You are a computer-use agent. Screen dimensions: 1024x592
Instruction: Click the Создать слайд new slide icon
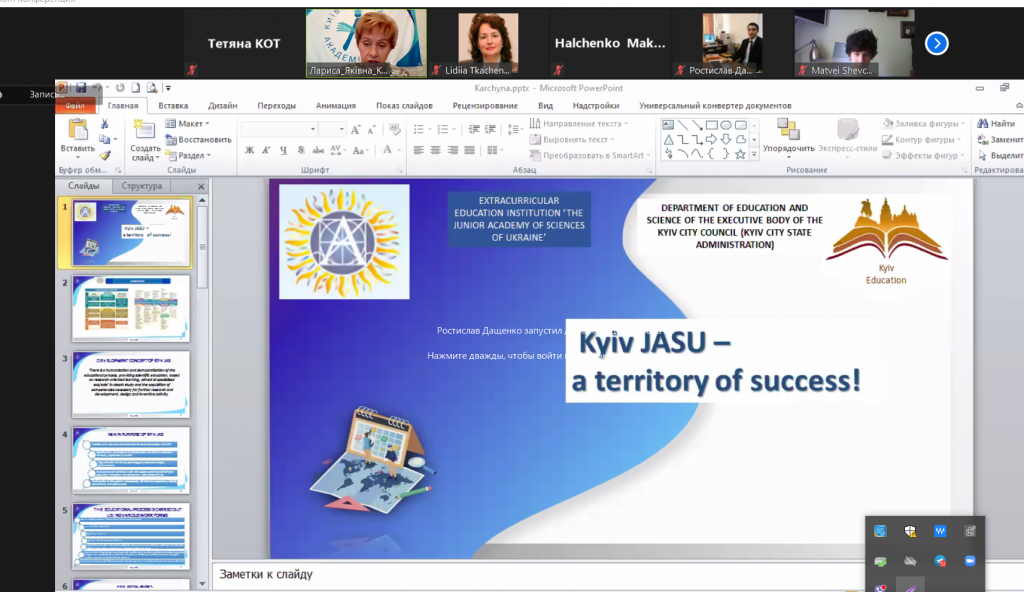(144, 129)
